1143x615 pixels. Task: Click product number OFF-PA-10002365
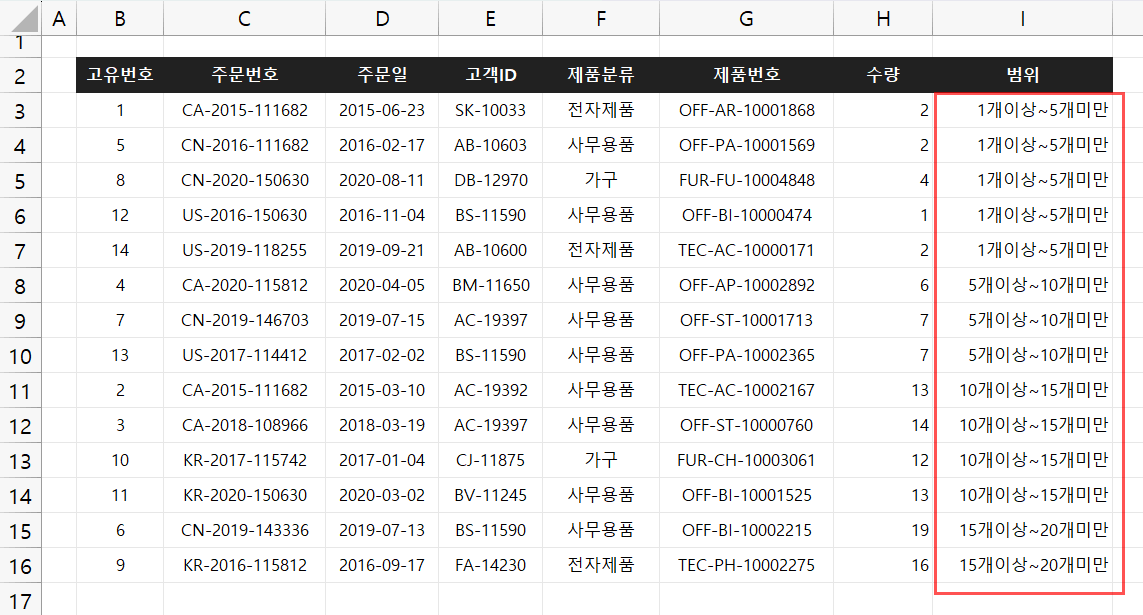[x=746, y=356]
